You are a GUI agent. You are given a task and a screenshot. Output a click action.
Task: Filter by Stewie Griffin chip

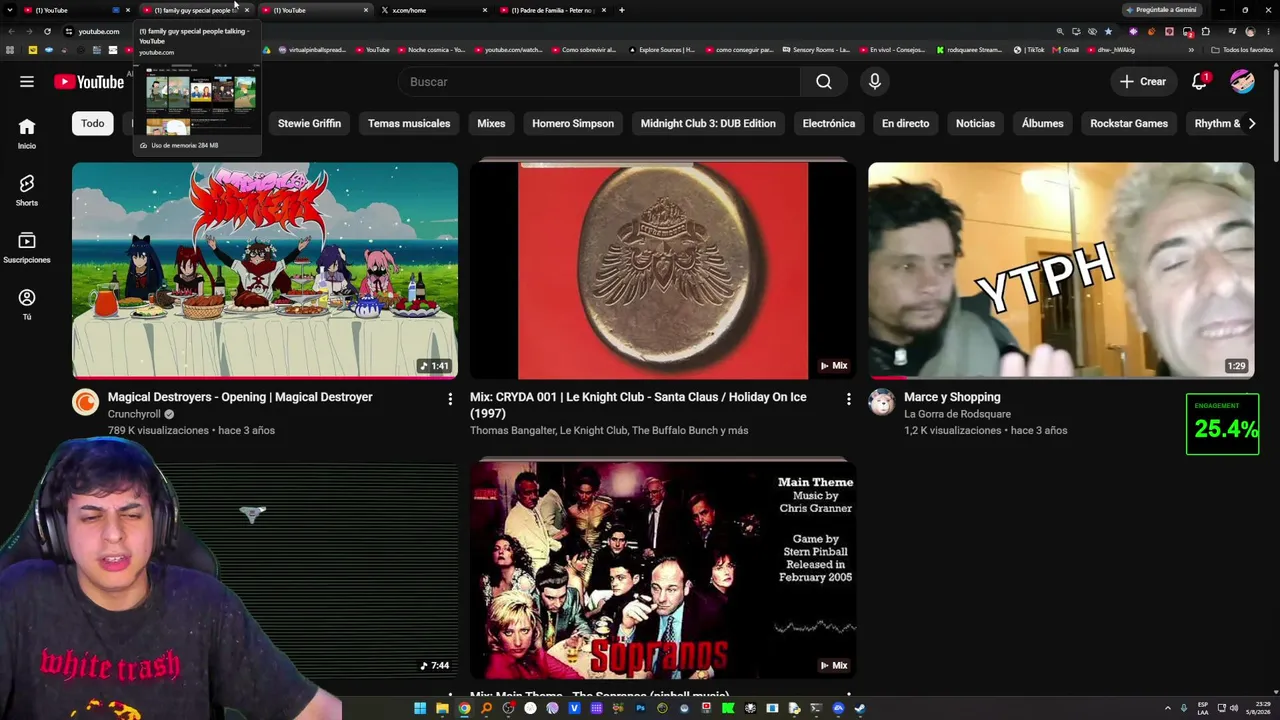click(x=309, y=123)
